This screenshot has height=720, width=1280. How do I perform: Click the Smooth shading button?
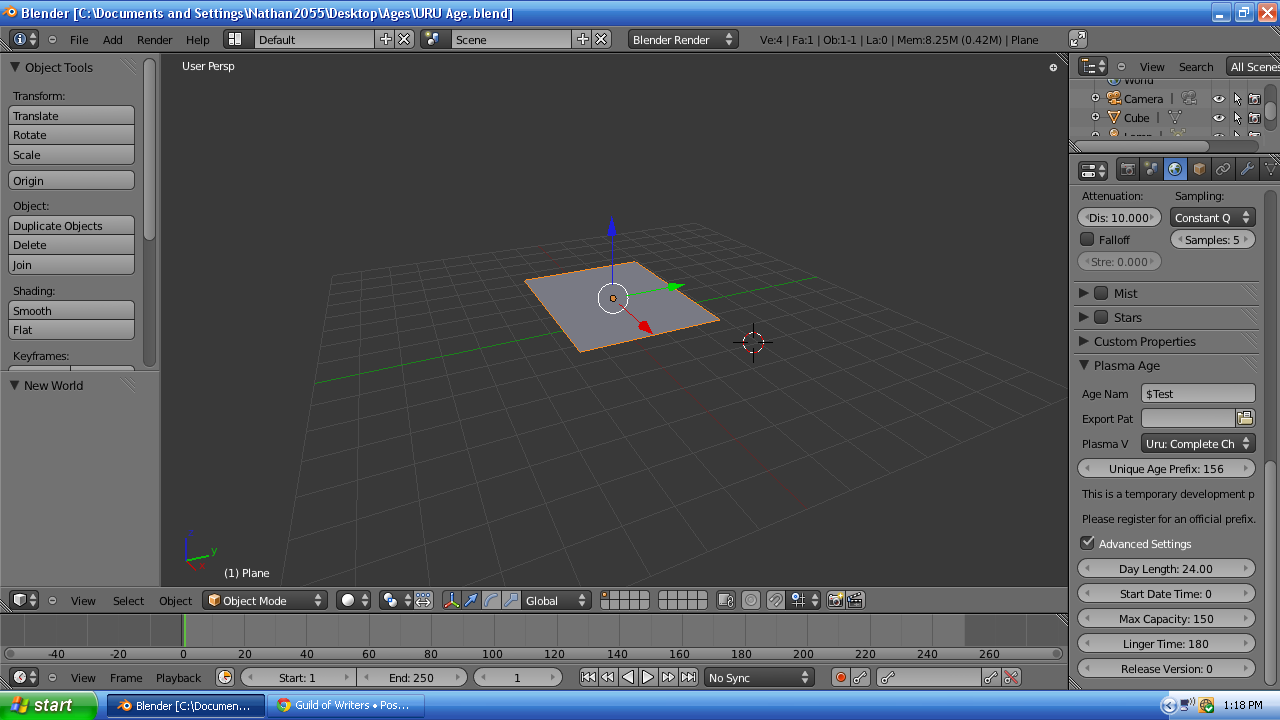pos(71,311)
